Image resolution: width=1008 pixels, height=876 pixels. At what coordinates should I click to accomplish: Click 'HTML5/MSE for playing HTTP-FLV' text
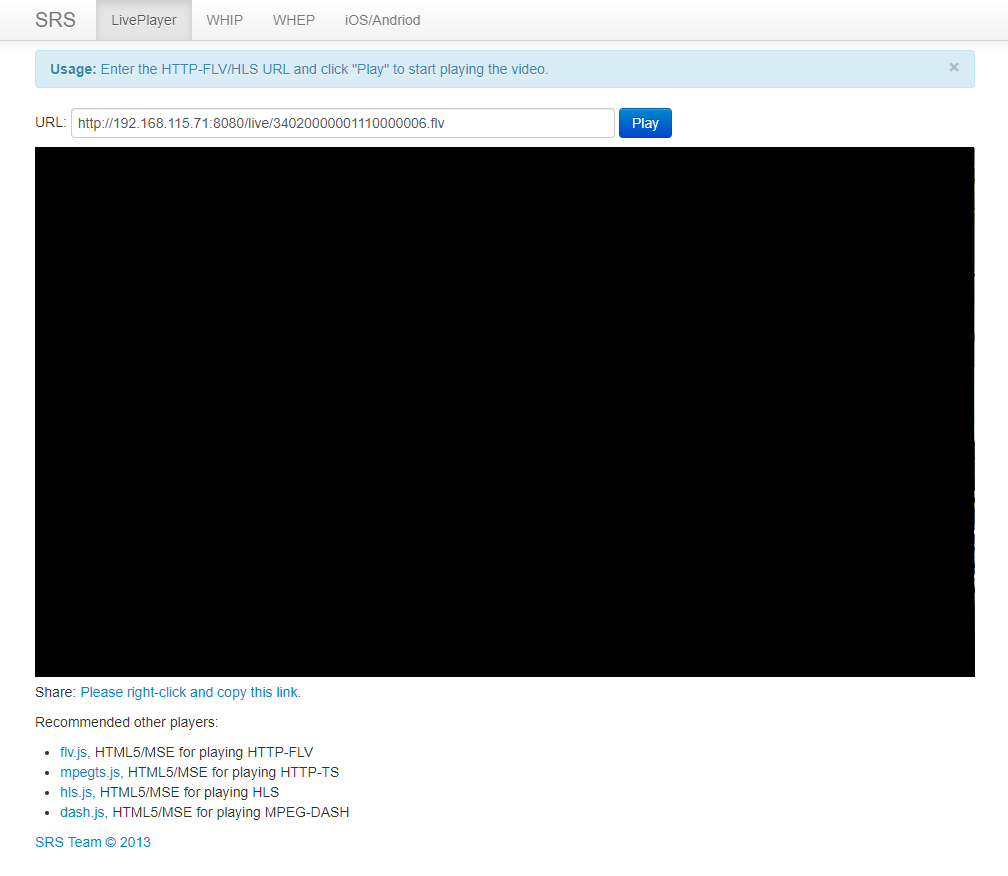pyautogui.click(x=204, y=752)
